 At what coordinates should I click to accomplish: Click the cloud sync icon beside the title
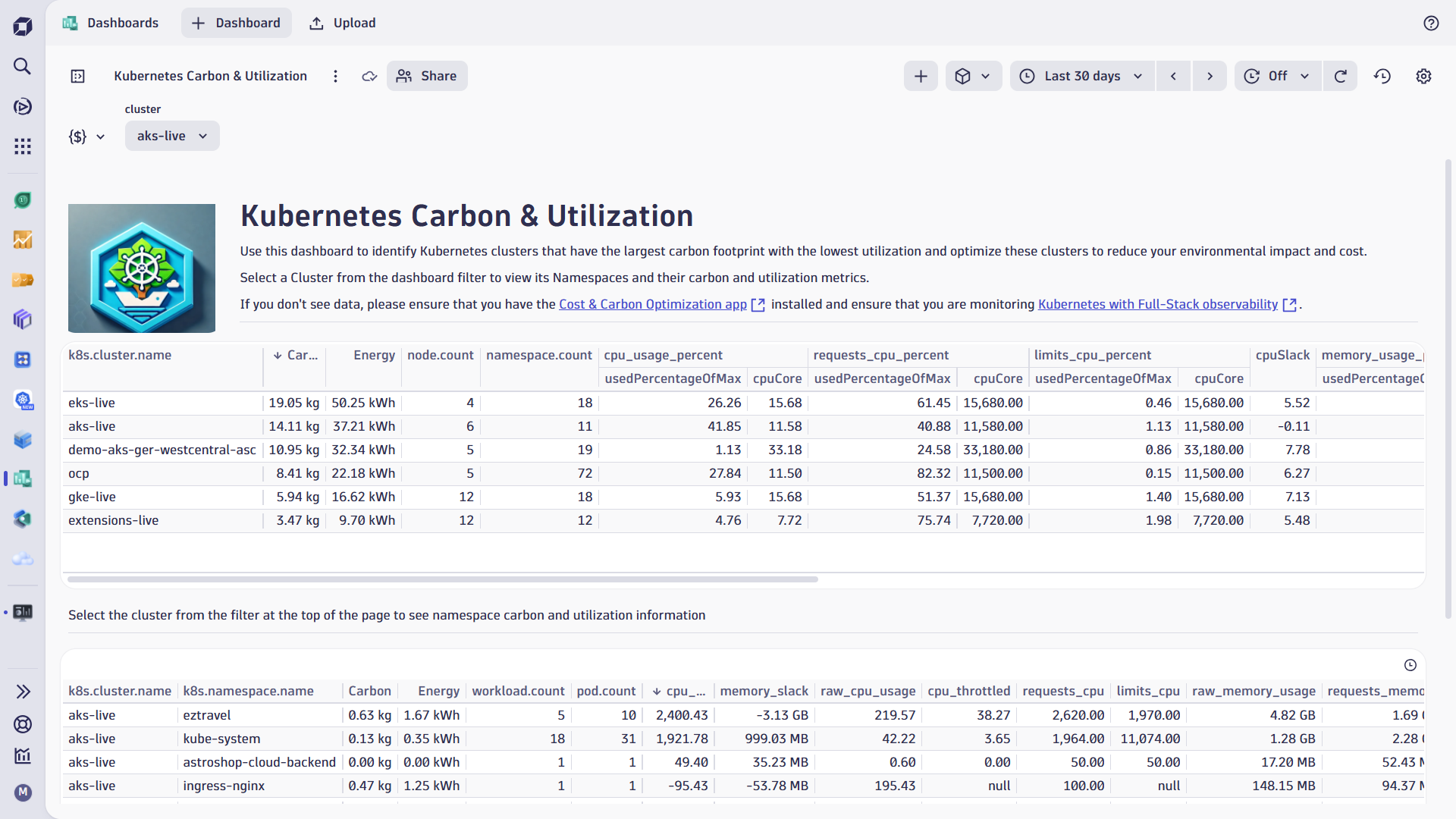pyautogui.click(x=369, y=76)
